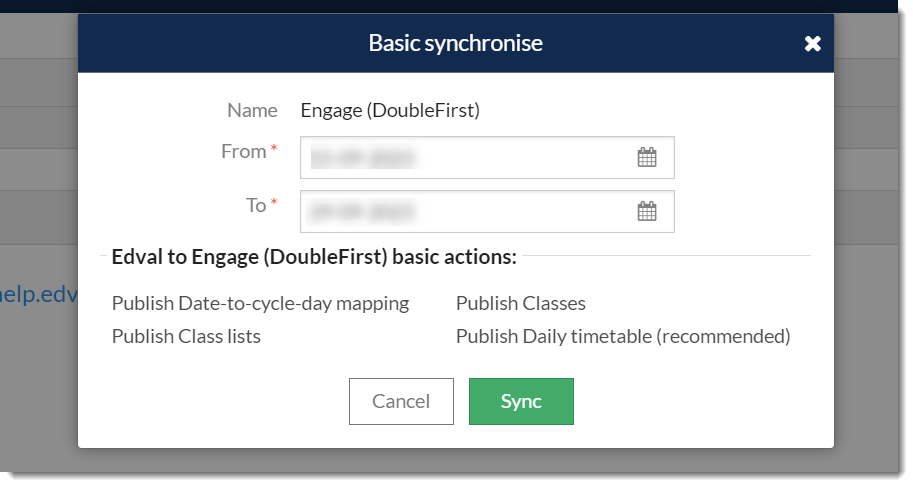Select the Publish Classes action

pyautogui.click(x=521, y=304)
